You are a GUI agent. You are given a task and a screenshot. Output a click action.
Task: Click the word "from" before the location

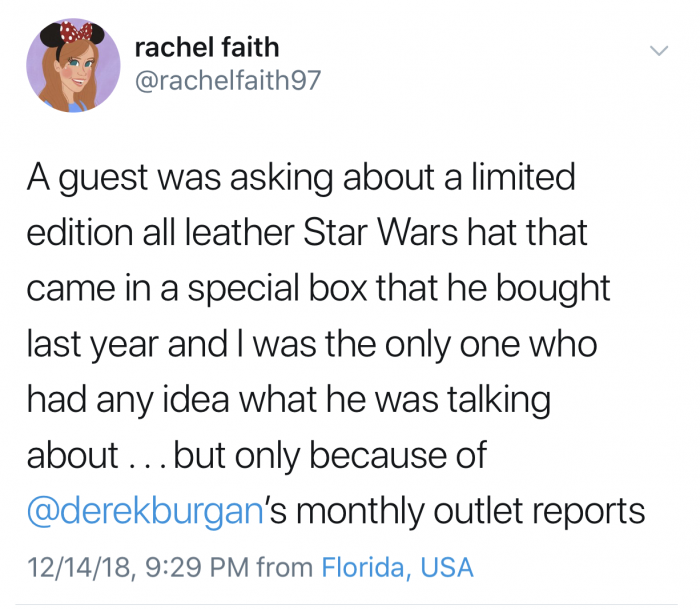(x=285, y=567)
